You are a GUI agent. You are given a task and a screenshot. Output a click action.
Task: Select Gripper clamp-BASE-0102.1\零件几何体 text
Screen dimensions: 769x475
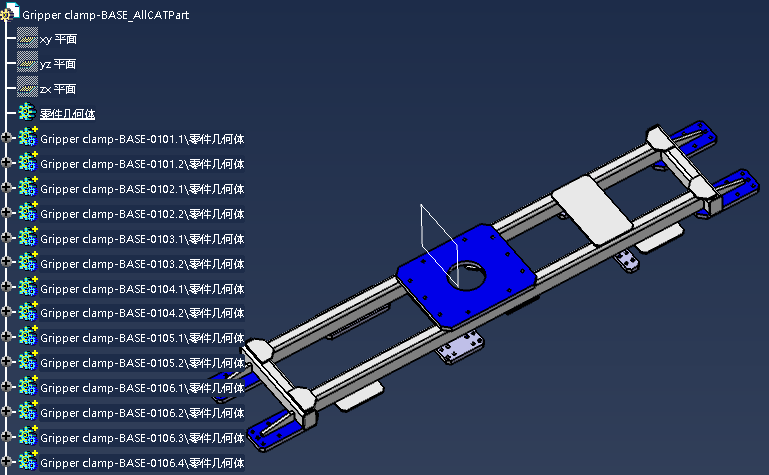click(142, 189)
